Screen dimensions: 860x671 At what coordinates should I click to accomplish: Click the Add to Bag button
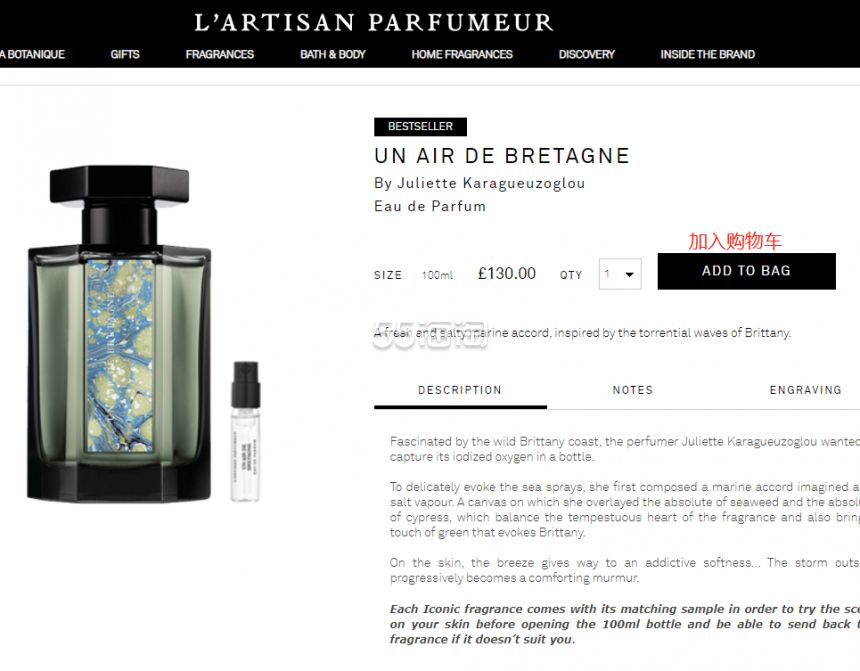tap(746, 271)
